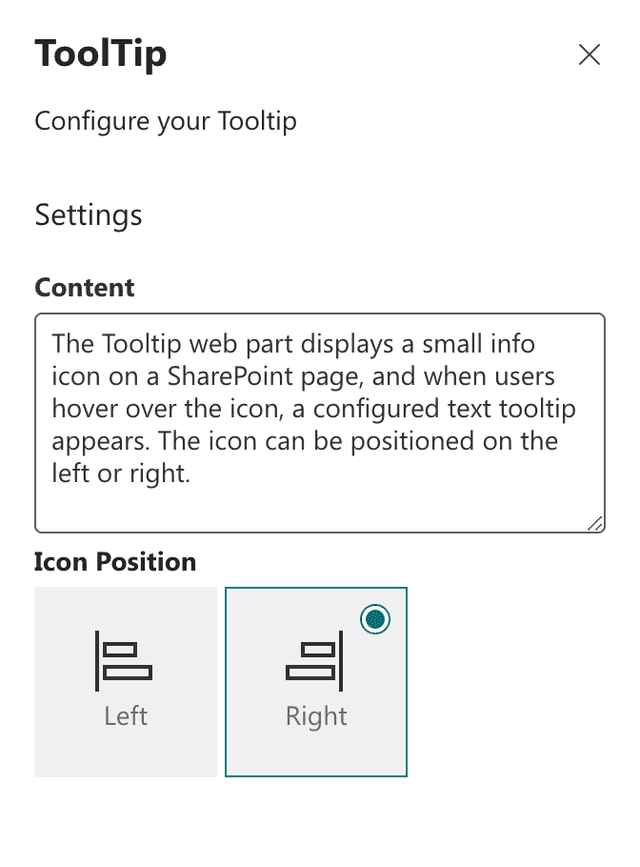
Task: Click the ToolTip panel title
Action: [101, 54]
